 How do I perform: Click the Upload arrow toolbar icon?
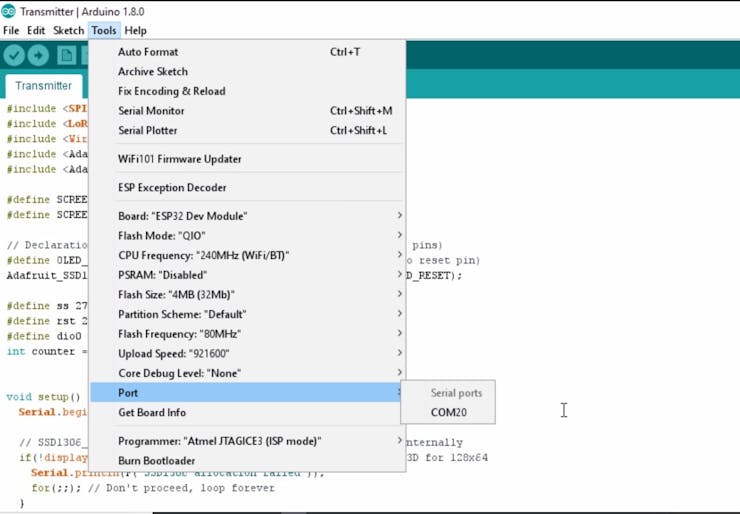pyautogui.click(x=38, y=56)
